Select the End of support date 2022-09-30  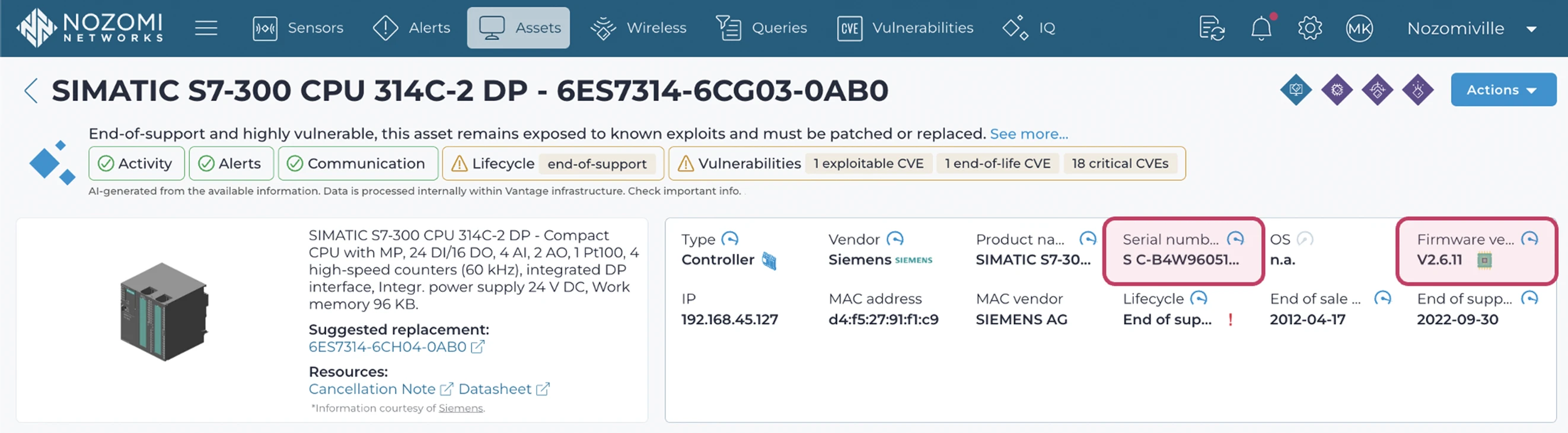coord(1457,320)
